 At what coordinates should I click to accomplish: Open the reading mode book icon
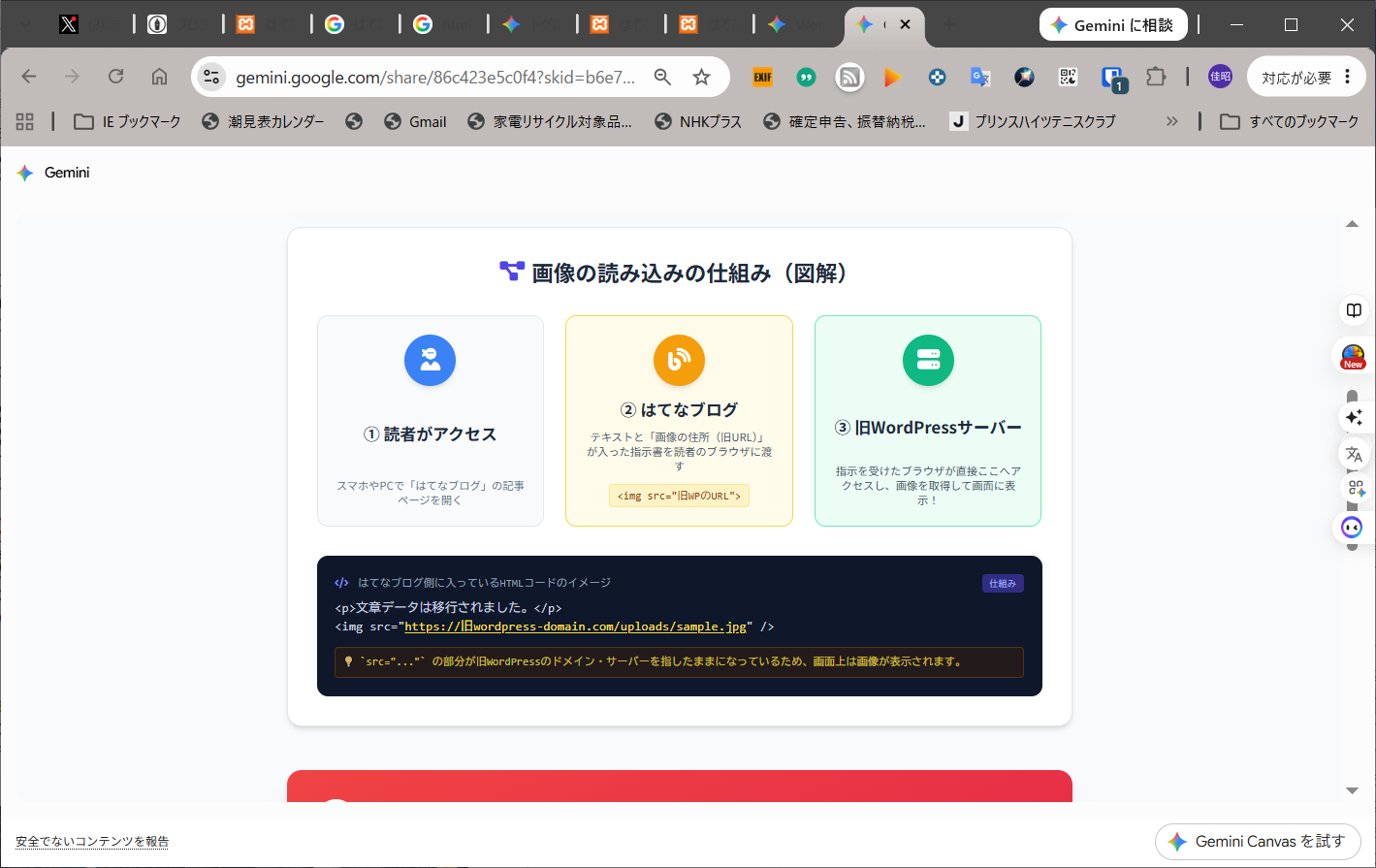coord(1354,310)
